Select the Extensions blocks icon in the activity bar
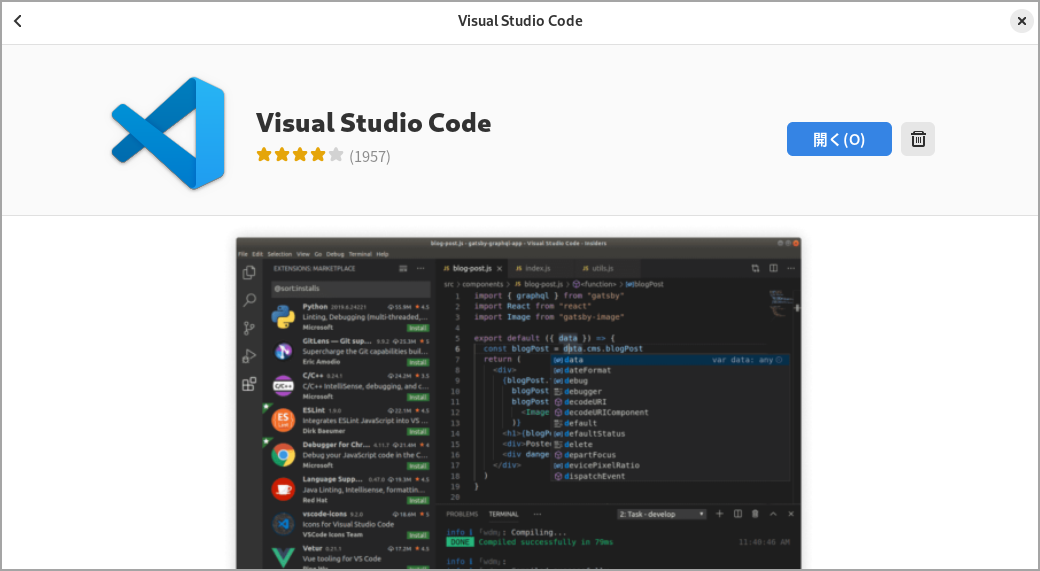Screen dimensions: 1040x571 249,384
